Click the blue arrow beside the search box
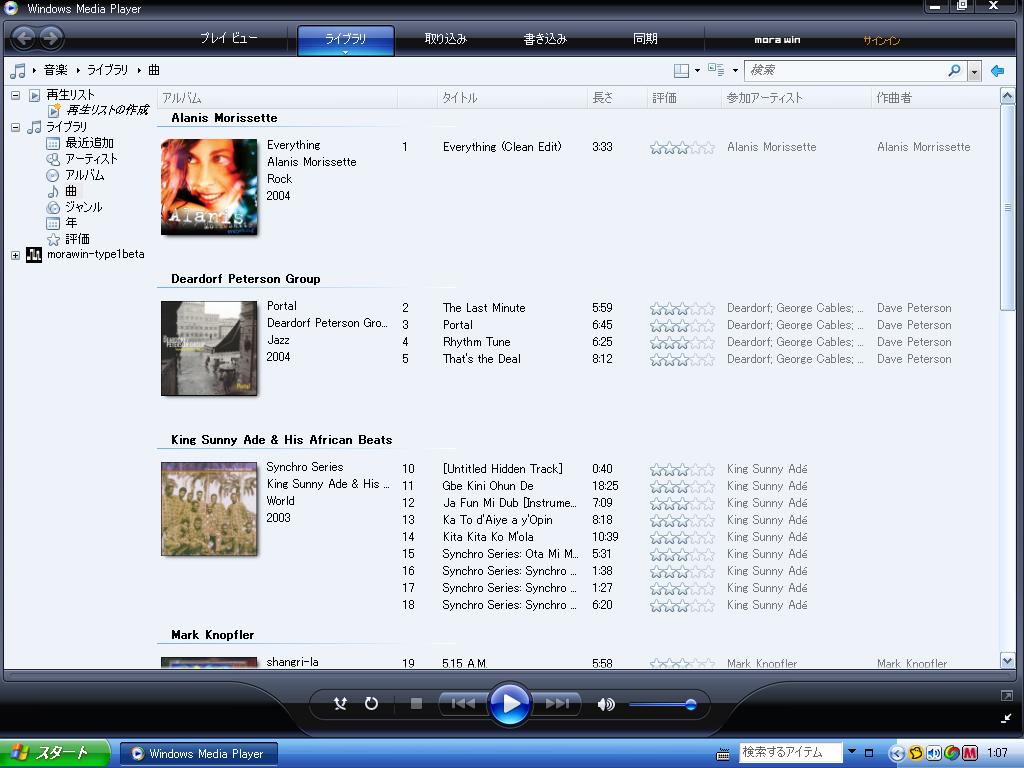1024x768 pixels. click(997, 71)
